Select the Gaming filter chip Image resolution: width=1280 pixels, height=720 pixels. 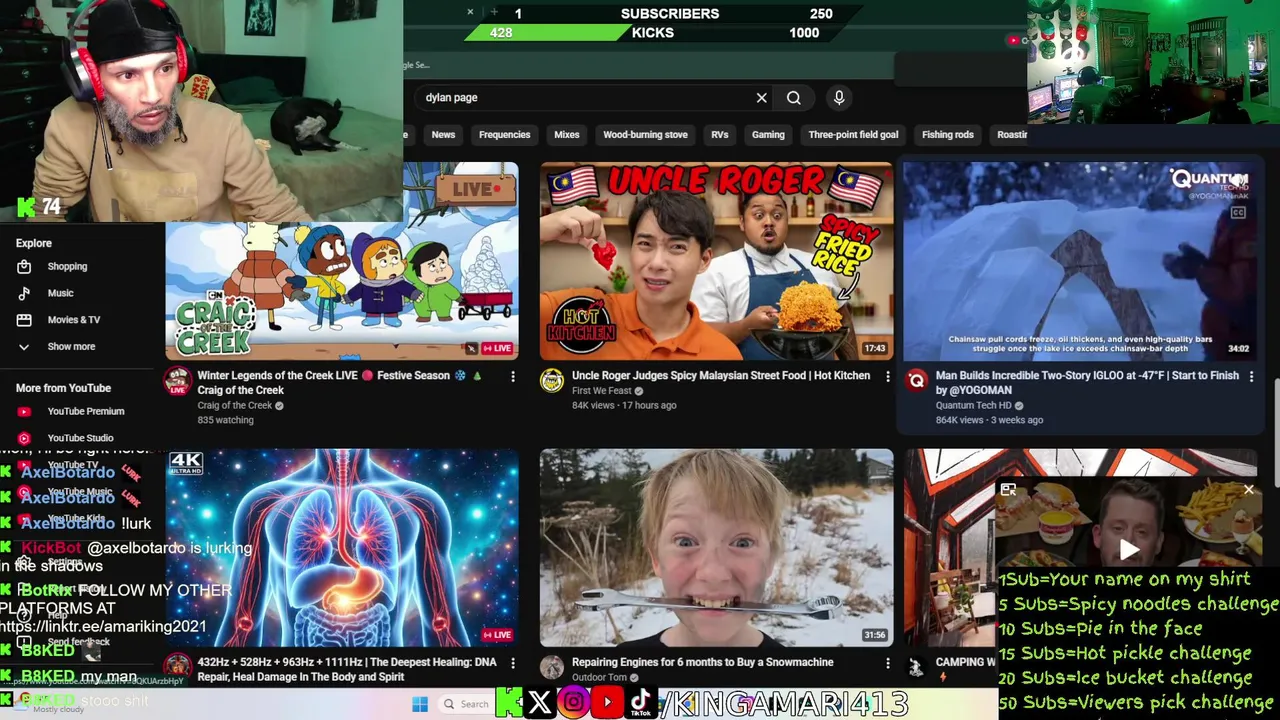[x=768, y=135]
